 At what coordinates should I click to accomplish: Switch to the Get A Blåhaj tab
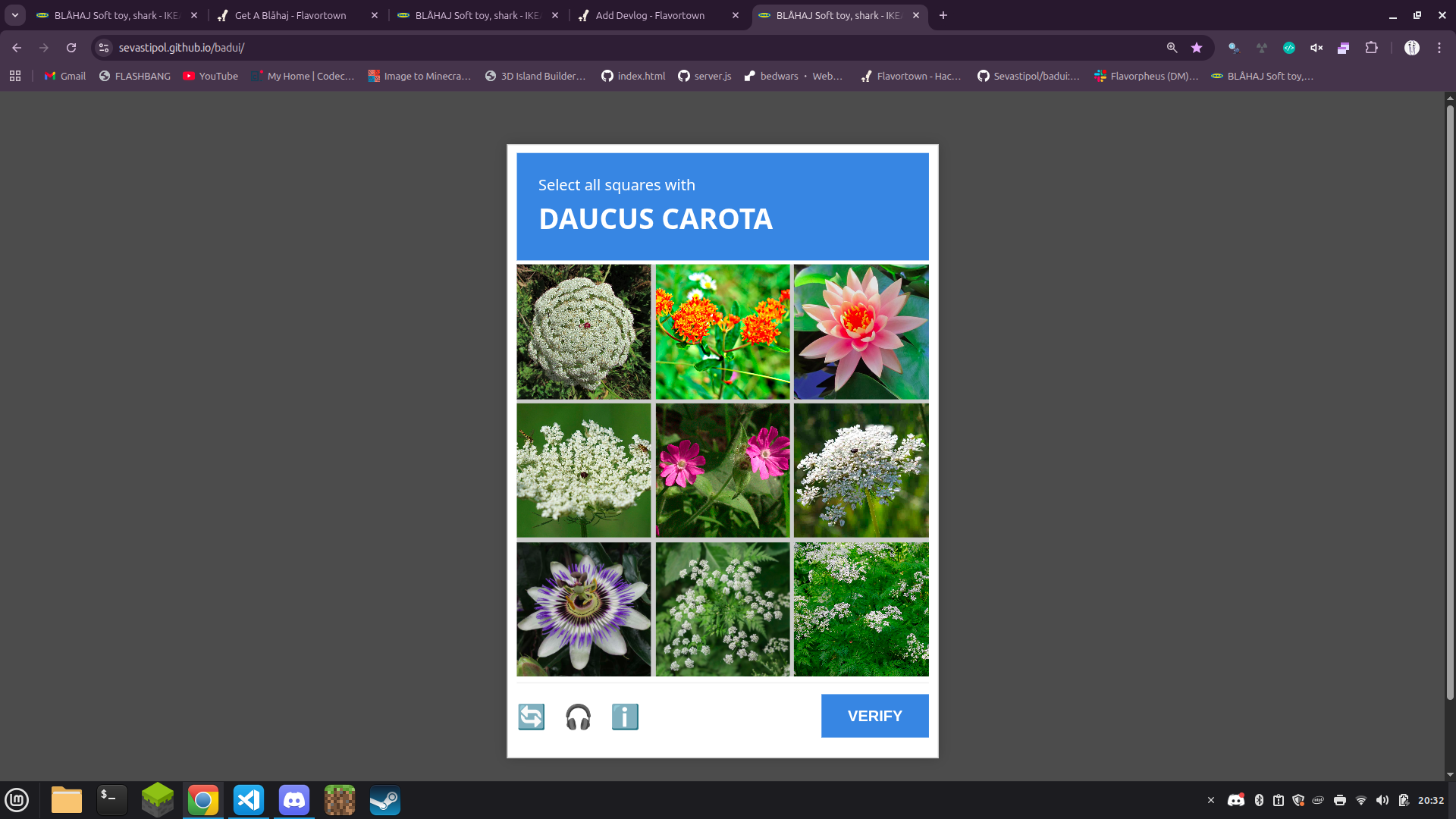pyautogui.click(x=290, y=15)
